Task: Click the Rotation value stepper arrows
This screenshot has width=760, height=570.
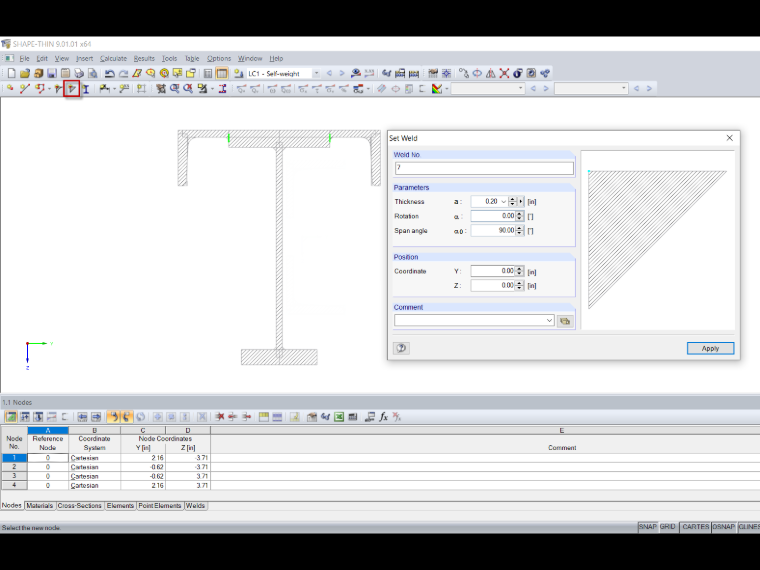Action: pos(520,216)
